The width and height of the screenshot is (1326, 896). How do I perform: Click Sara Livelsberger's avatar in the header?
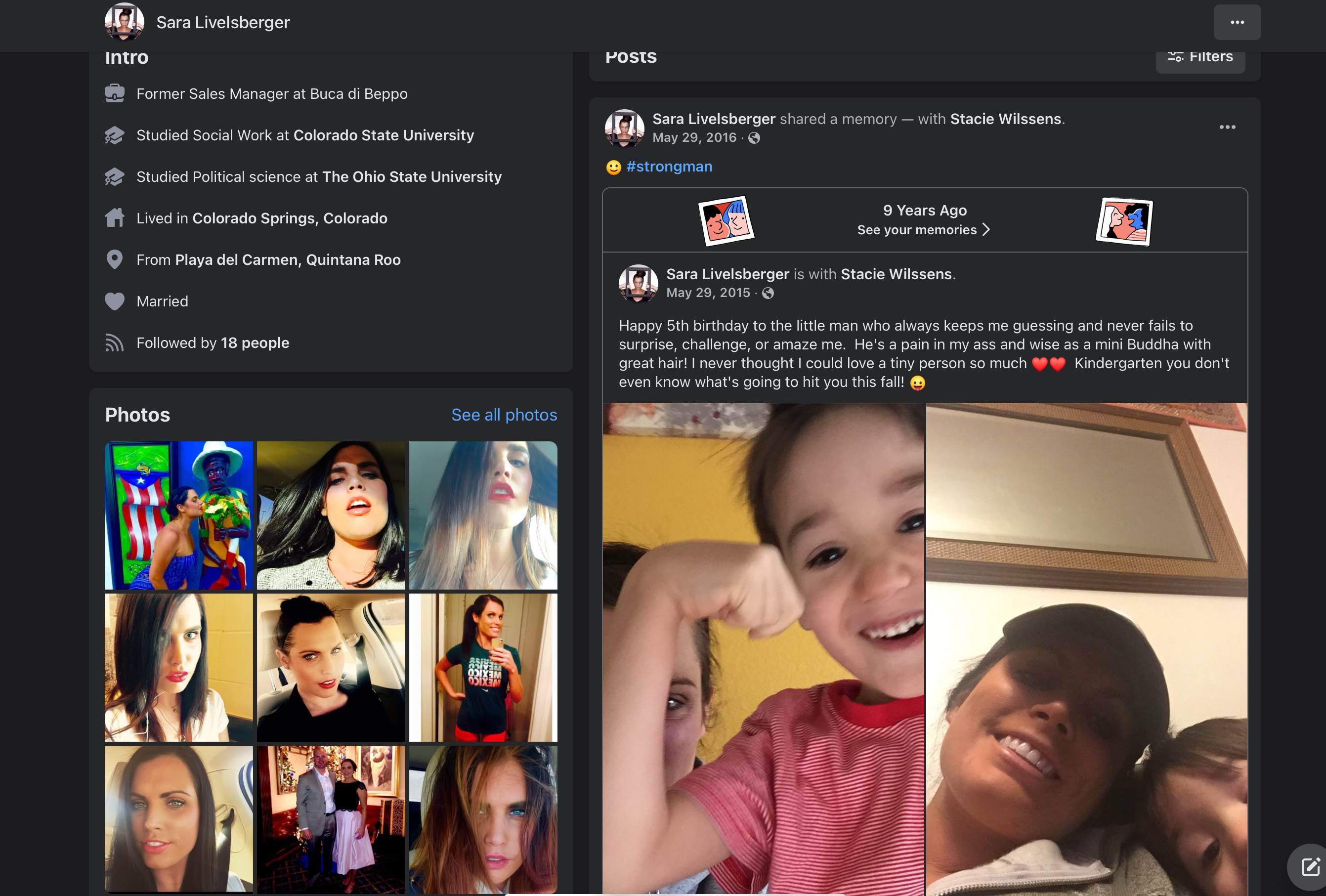tap(125, 22)
